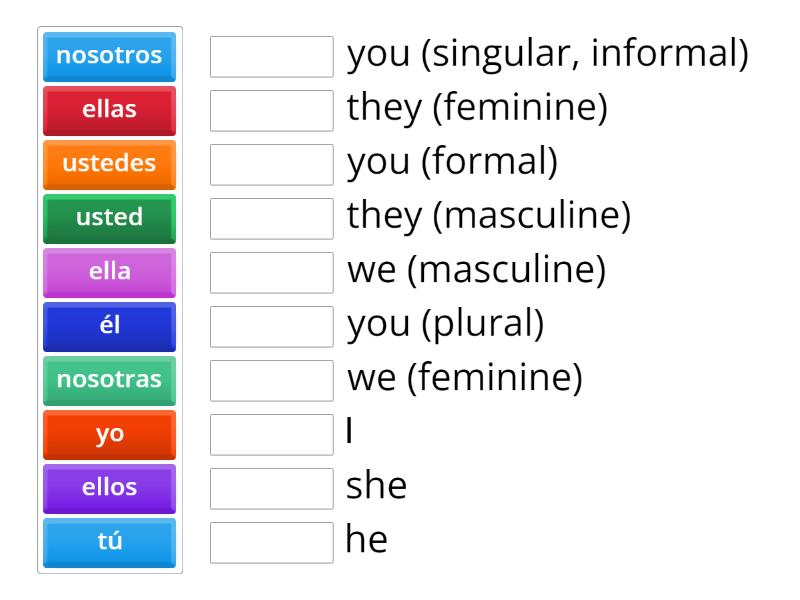Select the answer box beside she
Image resolution: width=800 pixels, height=600 pixels.
[x=272, y=489]
